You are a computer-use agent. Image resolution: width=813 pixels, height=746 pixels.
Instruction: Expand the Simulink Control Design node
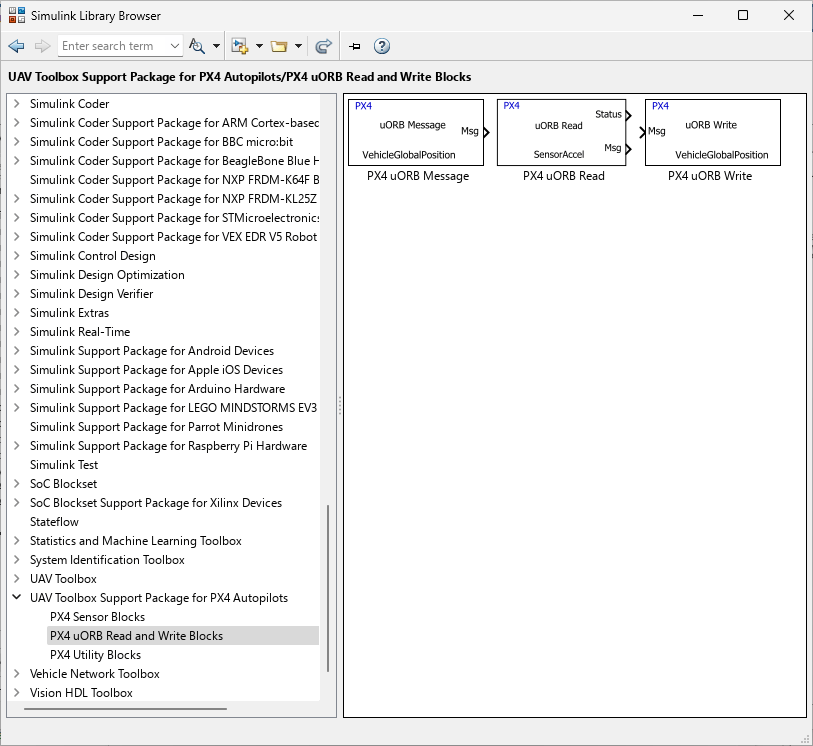(17, 256)
